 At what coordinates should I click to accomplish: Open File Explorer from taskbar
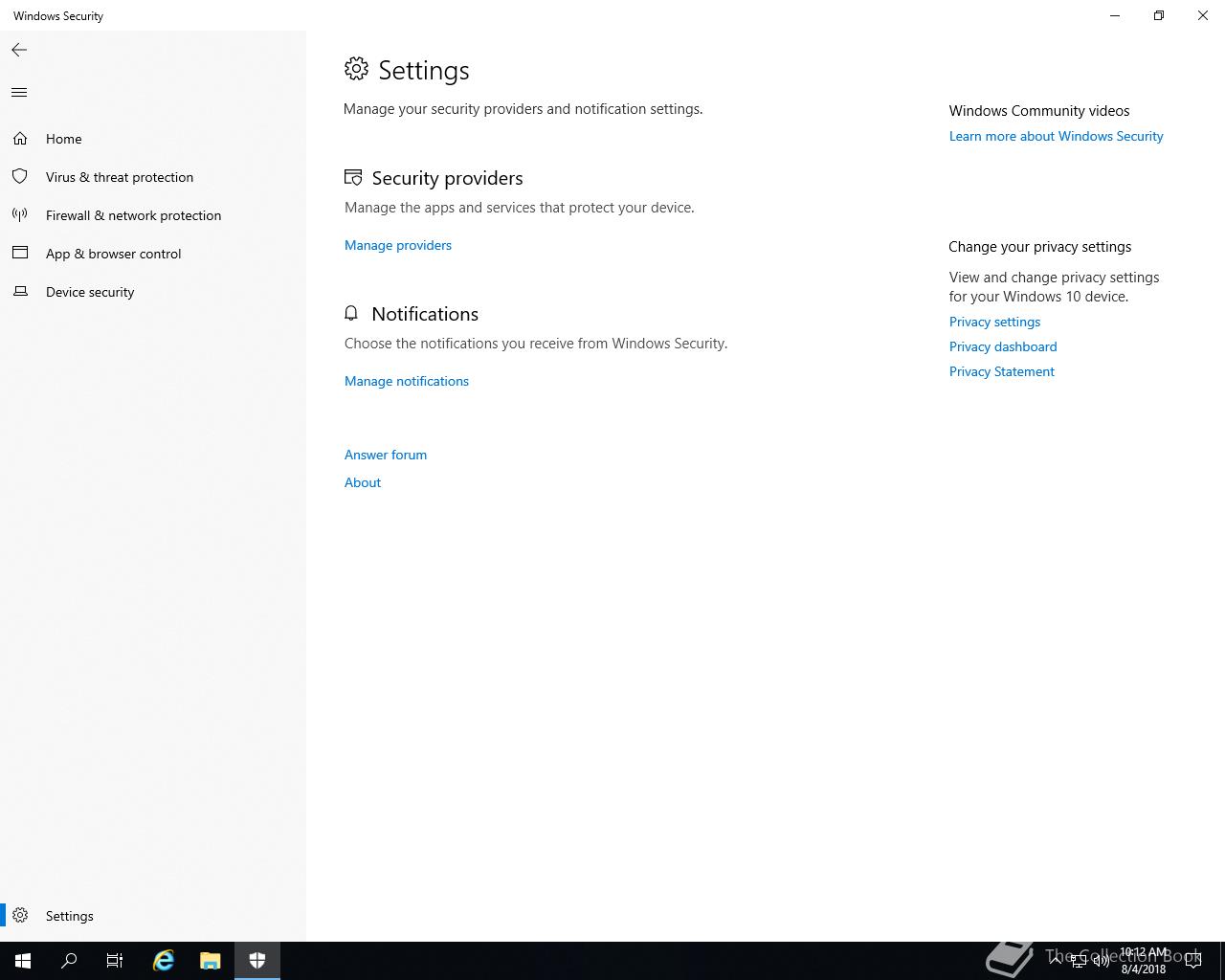pos(210,961)
